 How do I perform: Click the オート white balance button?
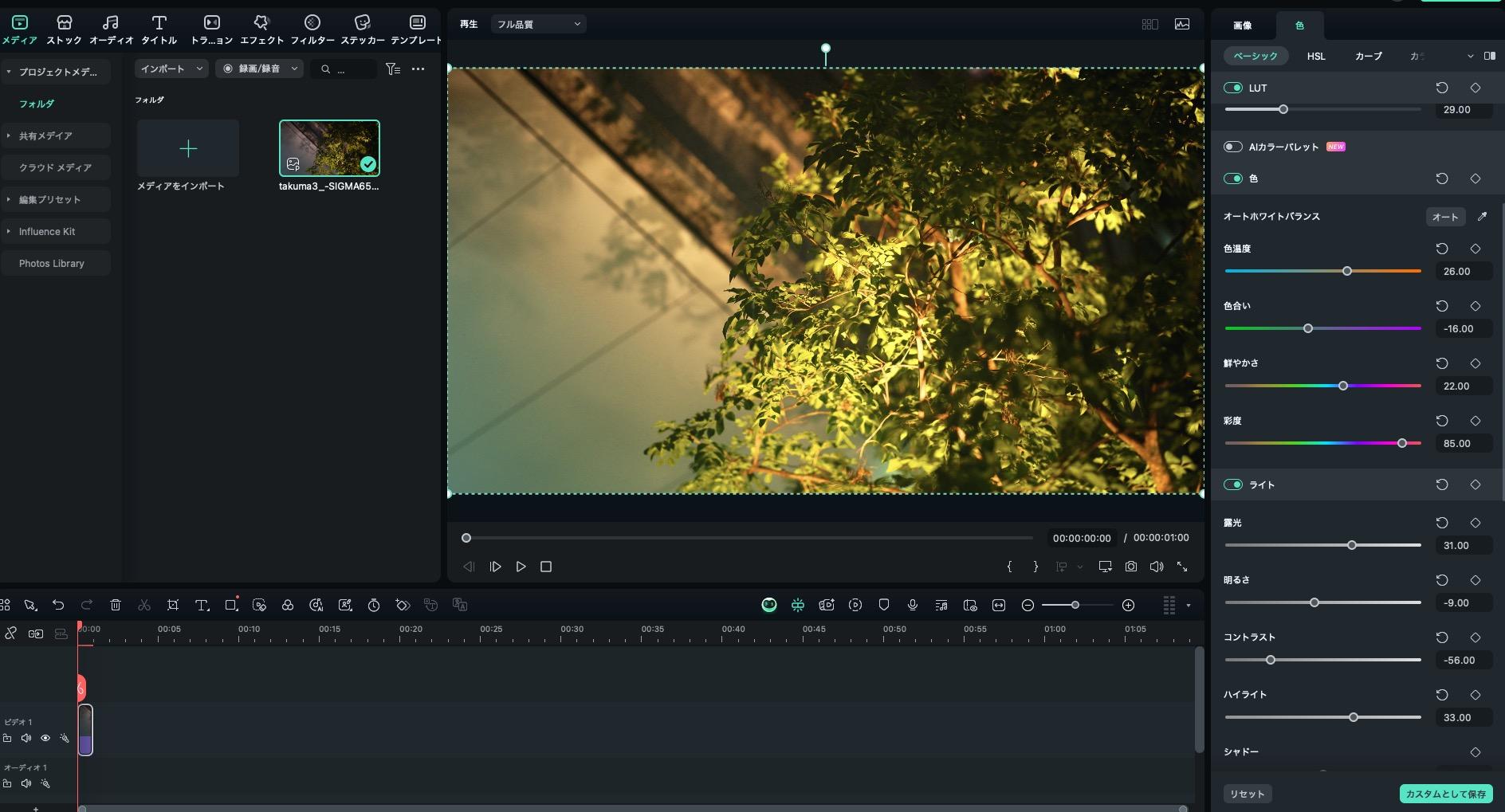coord(1445,217)
